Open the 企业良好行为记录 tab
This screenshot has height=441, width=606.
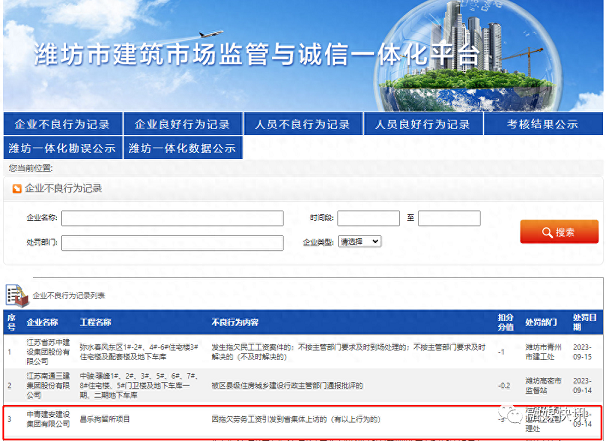click(182, 124)
